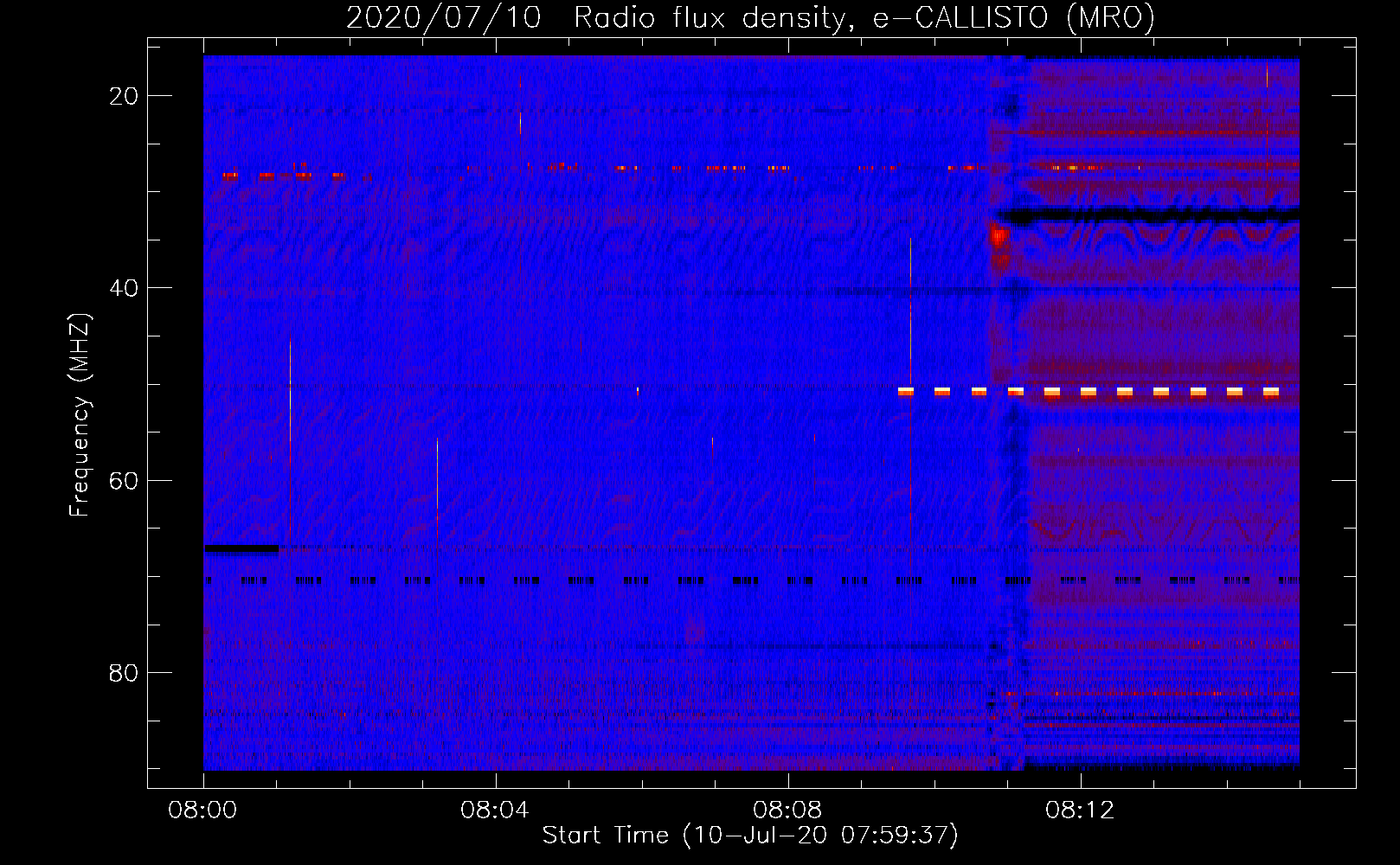Click the 08:12 time tick label
Screen dimensions: 1400x865
(1080, 811)
